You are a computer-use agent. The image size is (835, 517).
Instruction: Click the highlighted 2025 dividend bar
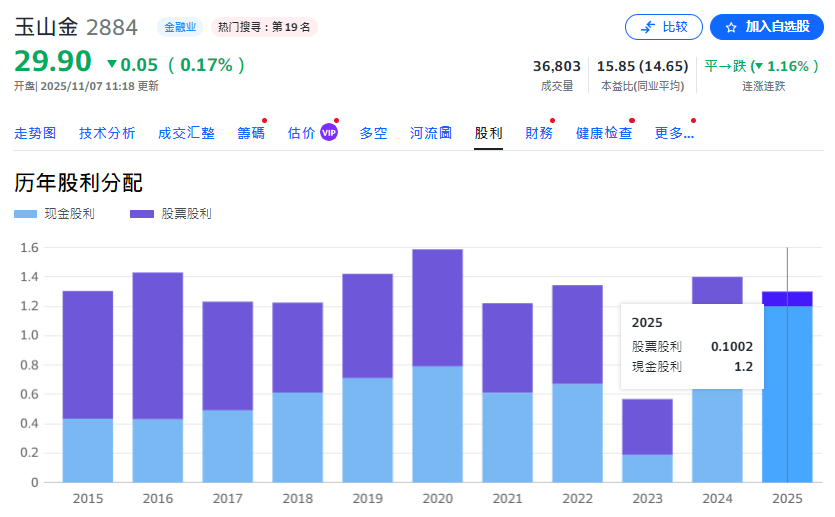787,387
